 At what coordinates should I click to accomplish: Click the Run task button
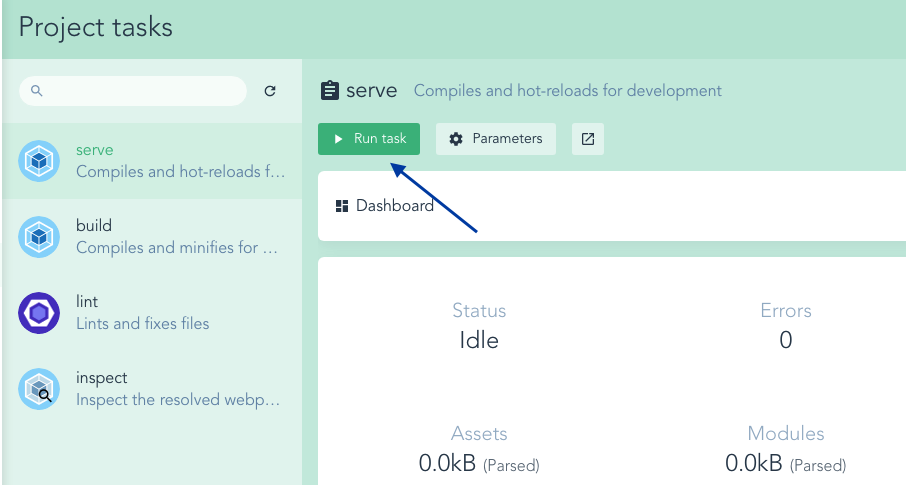pyautogui.click(x=369, y=139)
